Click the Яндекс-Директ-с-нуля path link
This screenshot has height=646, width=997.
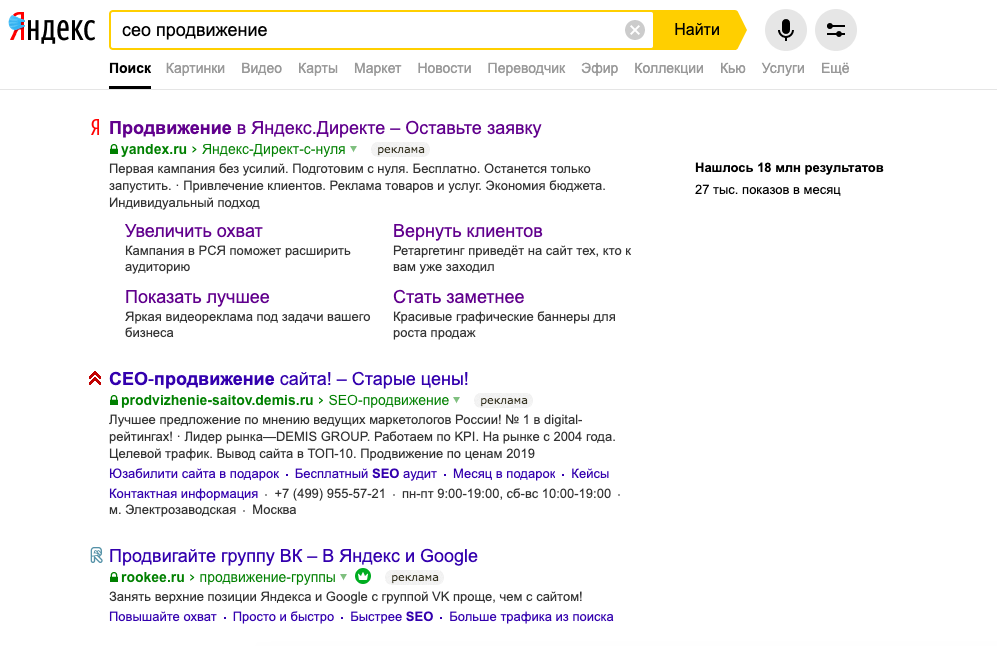pyautogui.click(x=273, y=149)
